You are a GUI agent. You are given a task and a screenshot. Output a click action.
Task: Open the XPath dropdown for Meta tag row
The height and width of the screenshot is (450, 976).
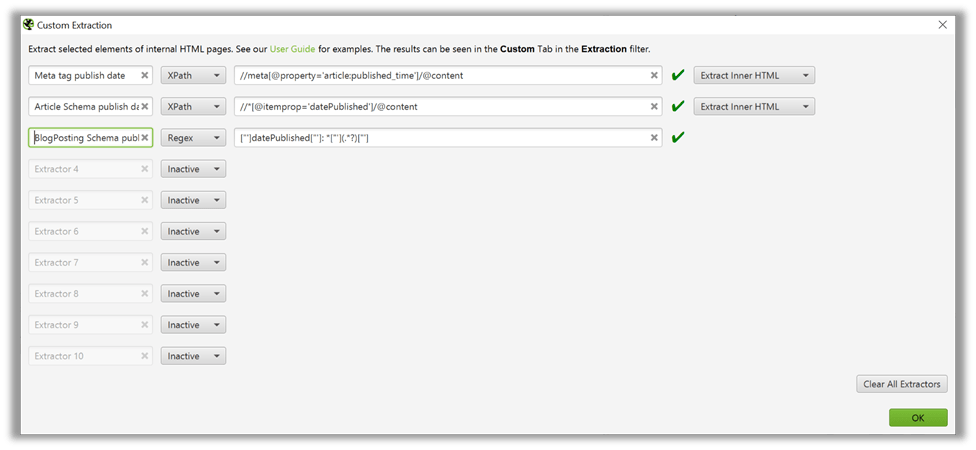[x=193, y=75]
